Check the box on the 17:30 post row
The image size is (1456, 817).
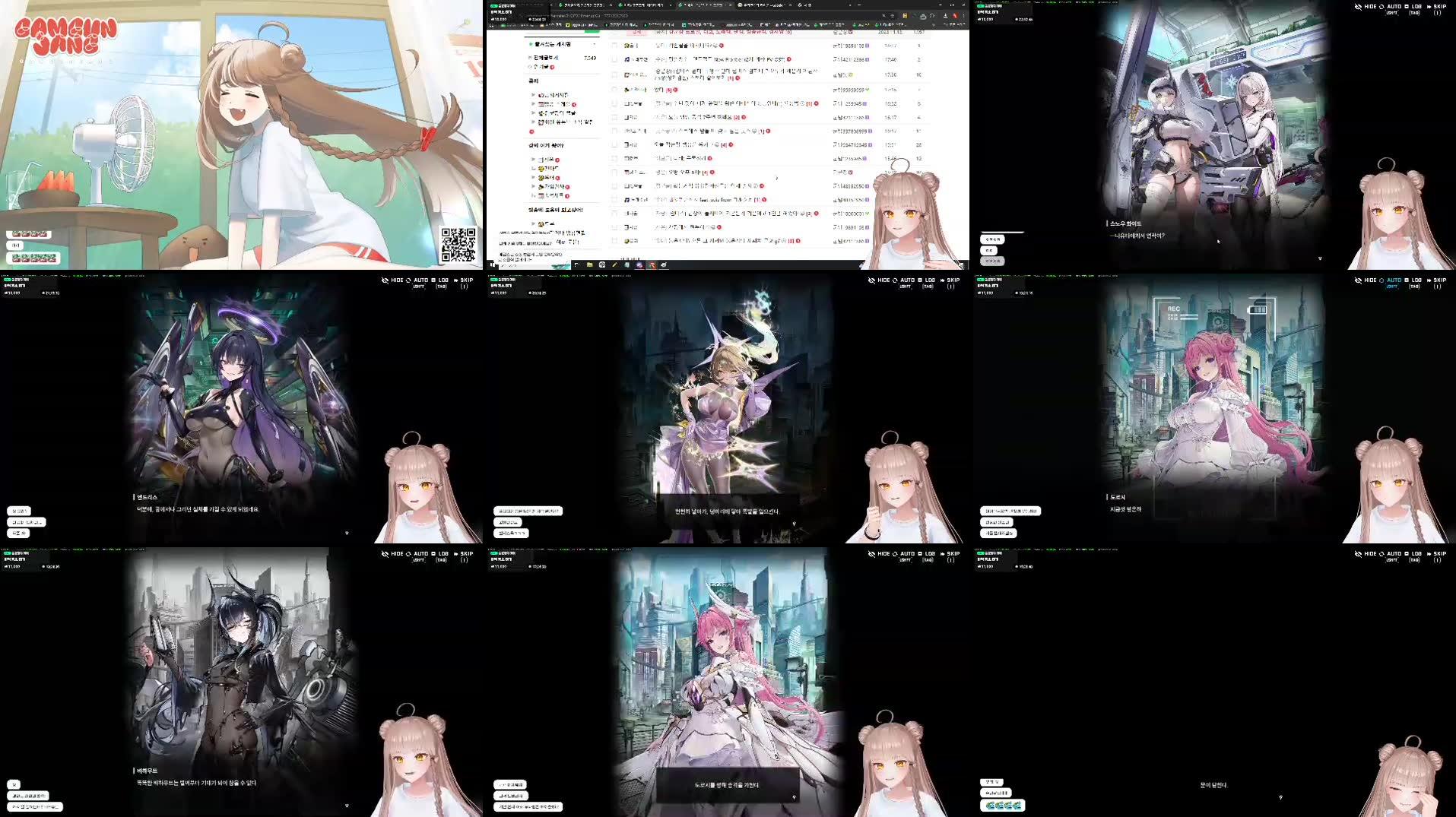click(614, 75)
